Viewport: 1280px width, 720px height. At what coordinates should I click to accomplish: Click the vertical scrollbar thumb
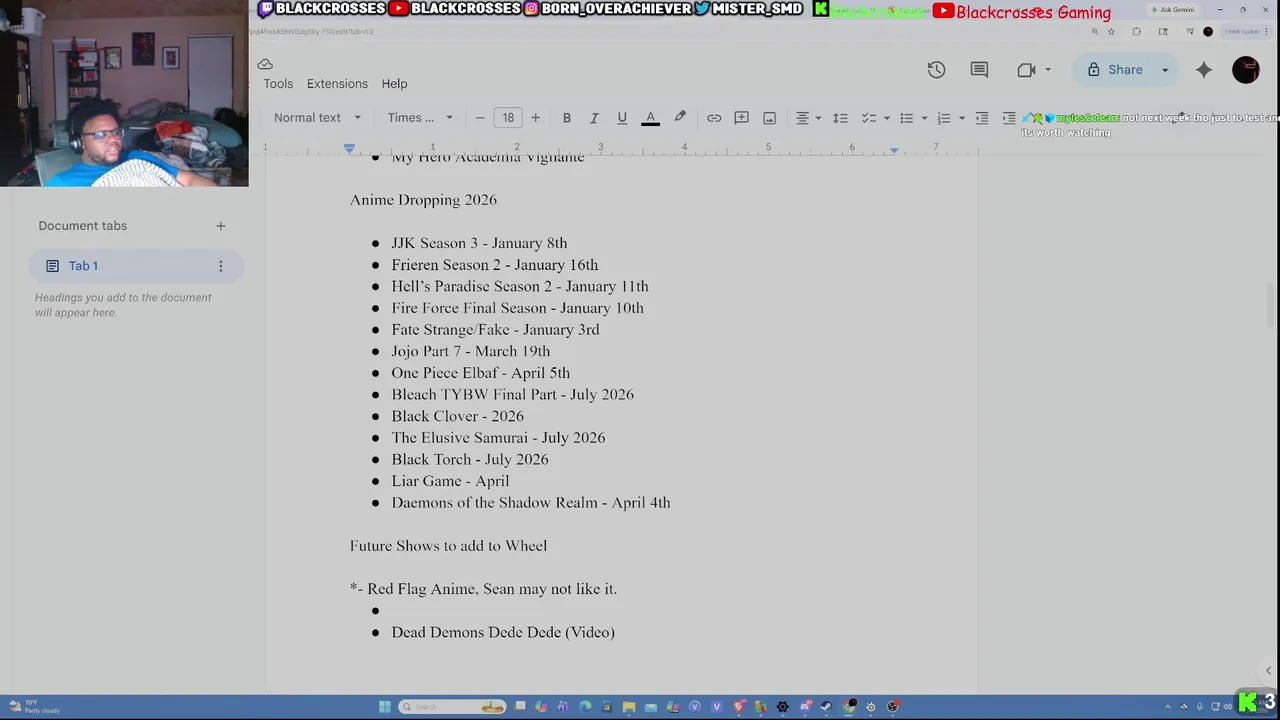(1270, 304)
